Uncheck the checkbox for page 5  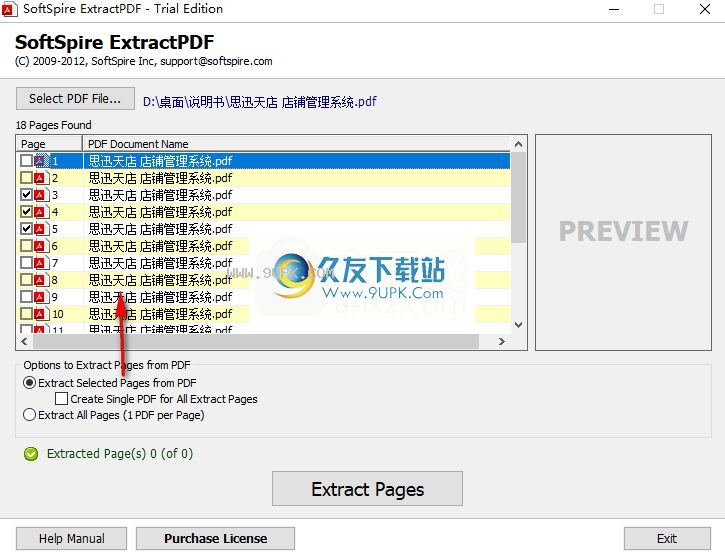(x=26, y=229)
